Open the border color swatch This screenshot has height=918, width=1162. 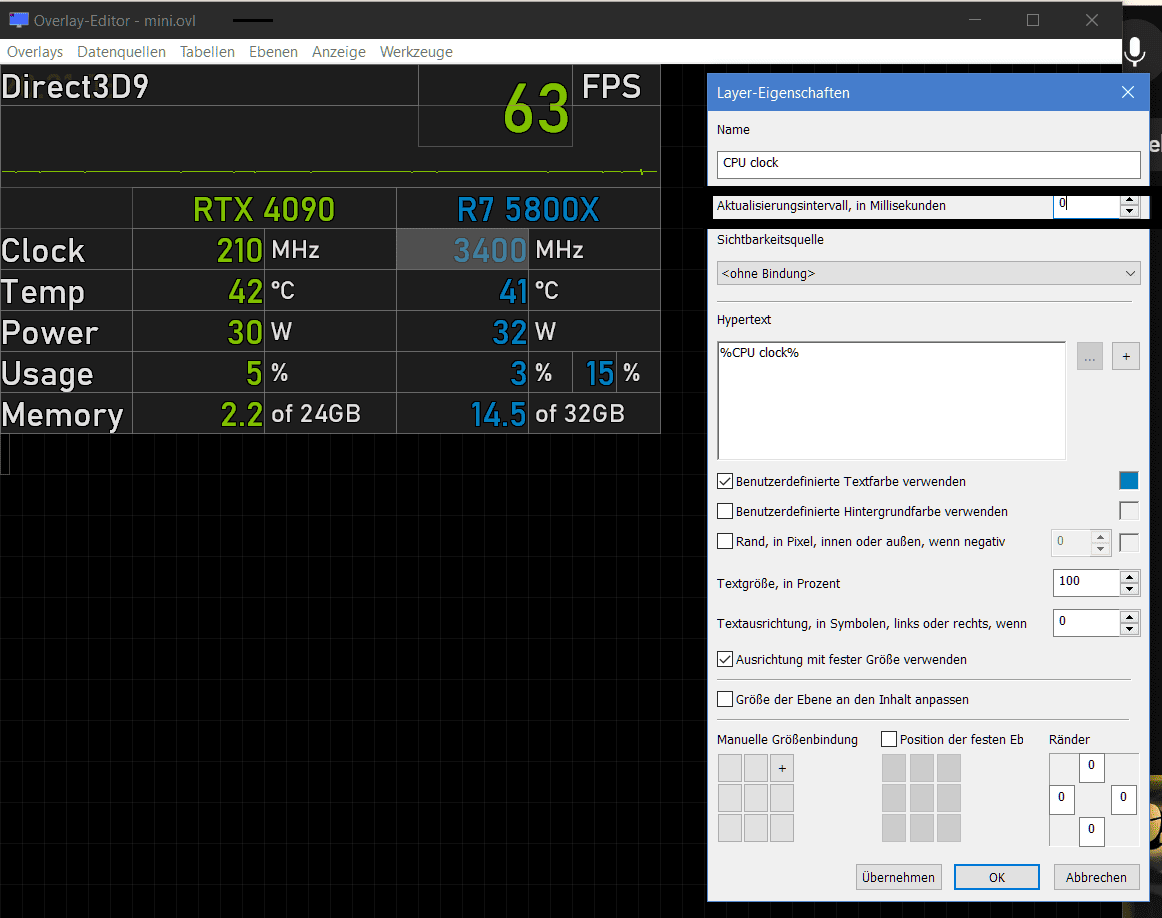(1129, 542)
